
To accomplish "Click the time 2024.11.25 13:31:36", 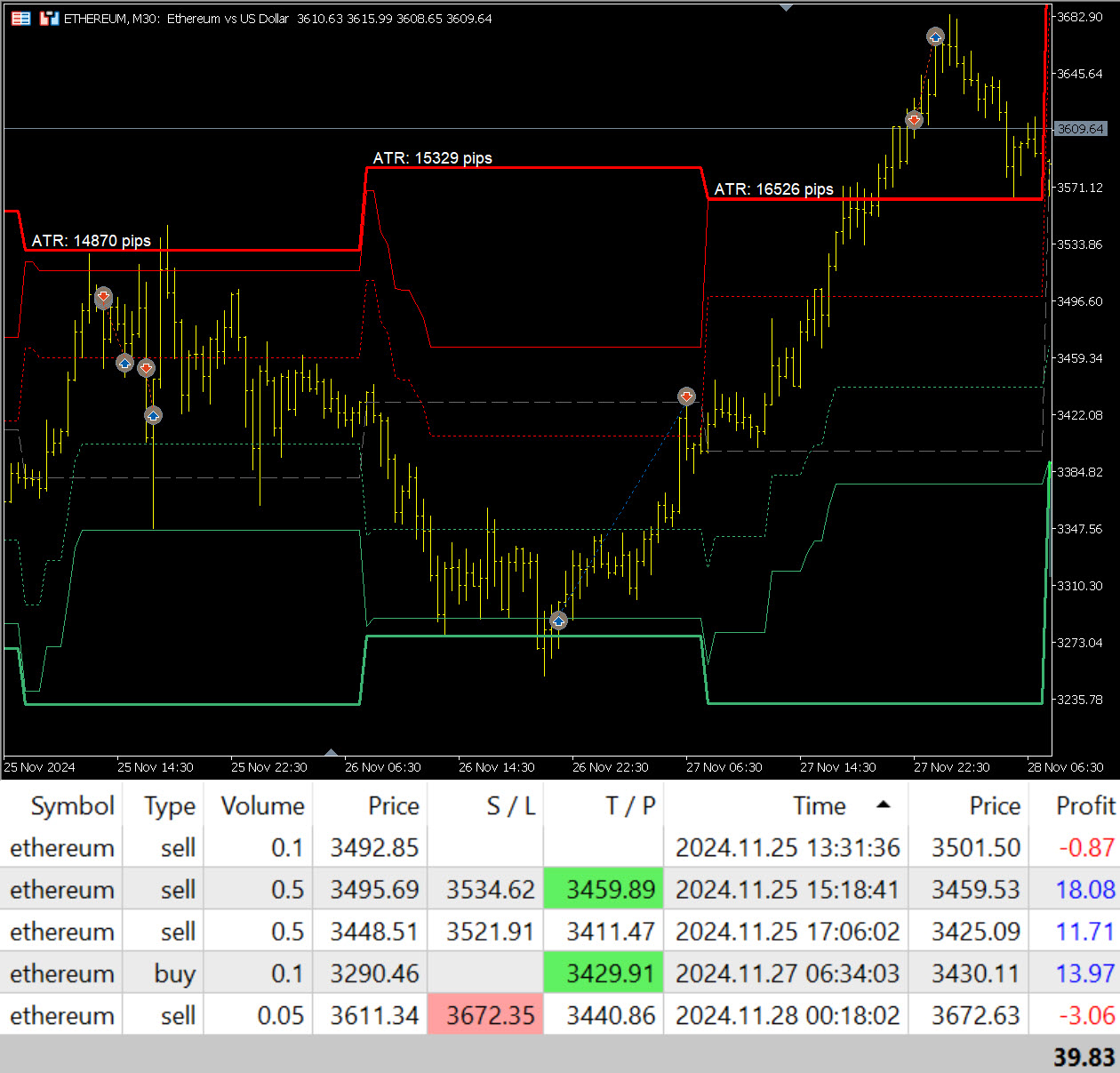I will (788, 847).
